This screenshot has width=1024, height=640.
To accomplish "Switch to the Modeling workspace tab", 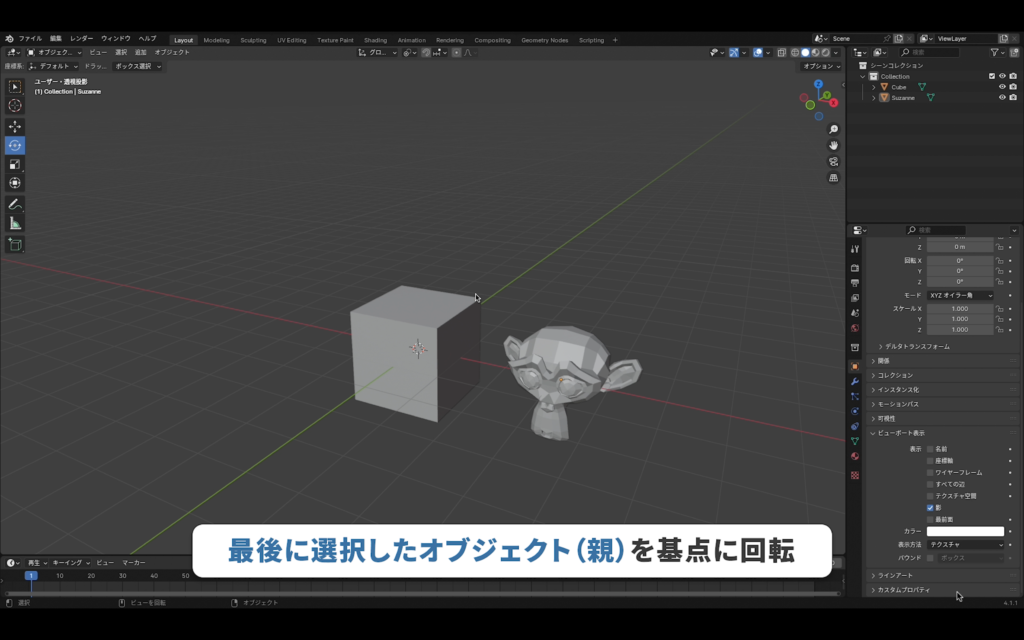I will click(216, 40).
